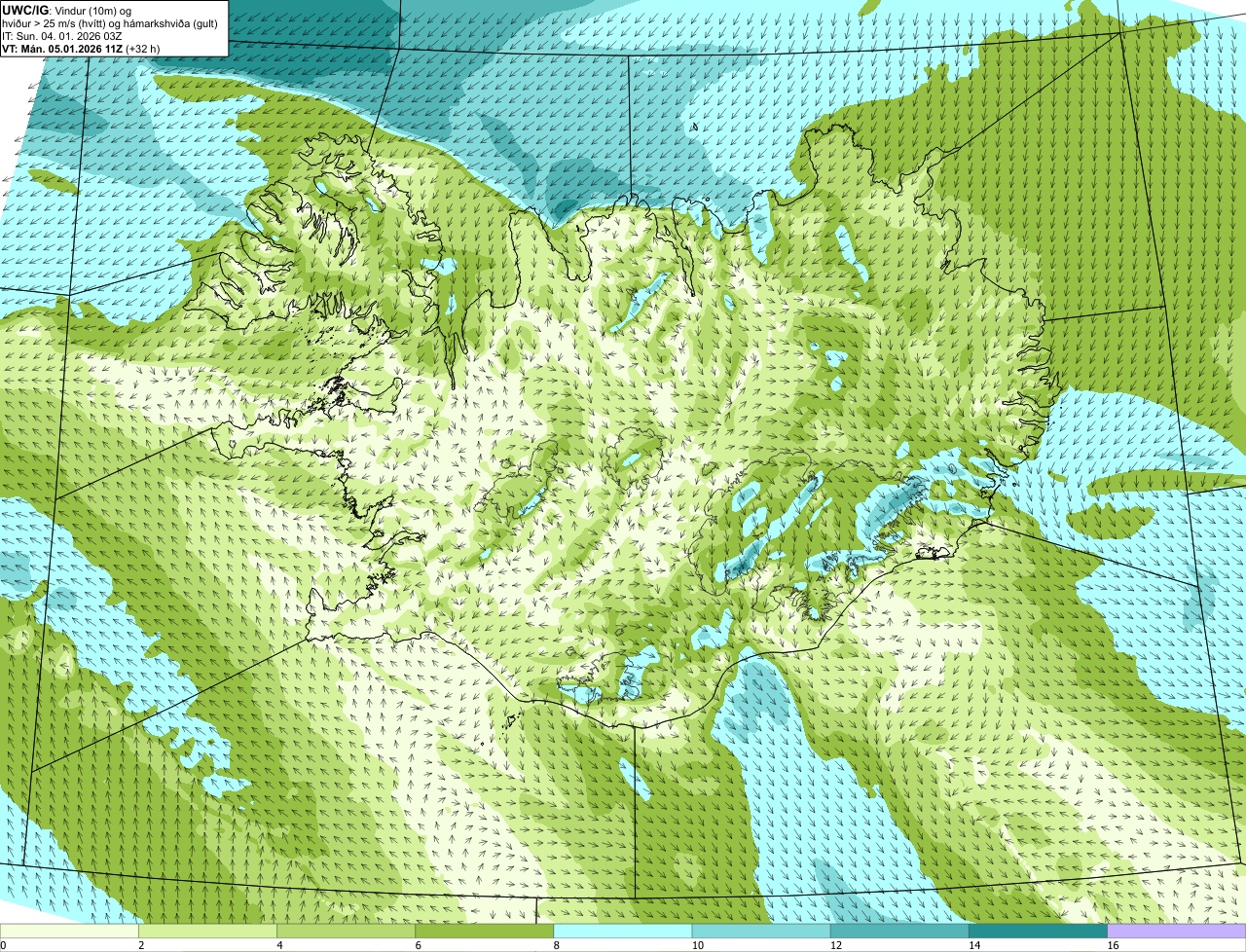Click the aqua 10–12 legend swatch
The width and height of the screenshot is (1246, 952).
coord(761,931)
